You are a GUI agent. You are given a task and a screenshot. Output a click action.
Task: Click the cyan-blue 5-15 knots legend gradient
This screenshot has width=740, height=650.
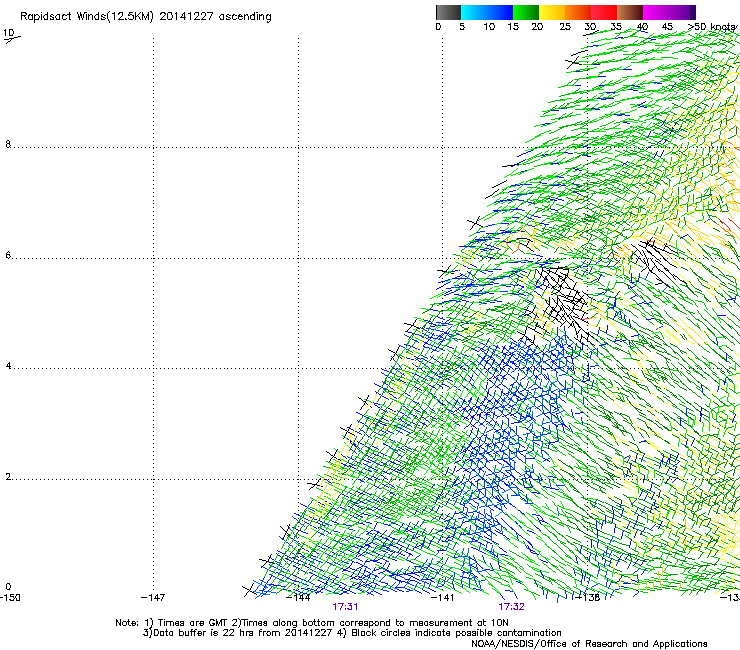(x=487, y=12)
